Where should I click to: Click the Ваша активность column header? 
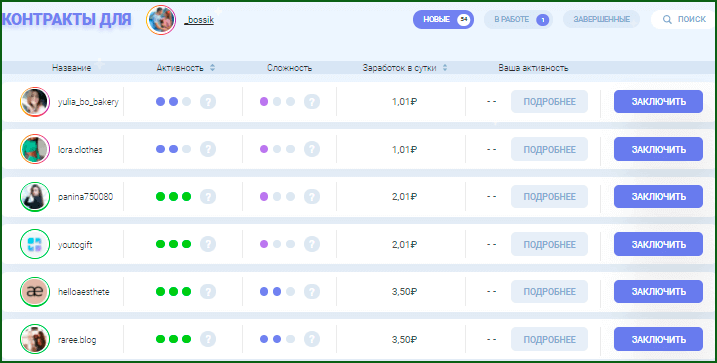pyautogui.click(x=533, y=68)
